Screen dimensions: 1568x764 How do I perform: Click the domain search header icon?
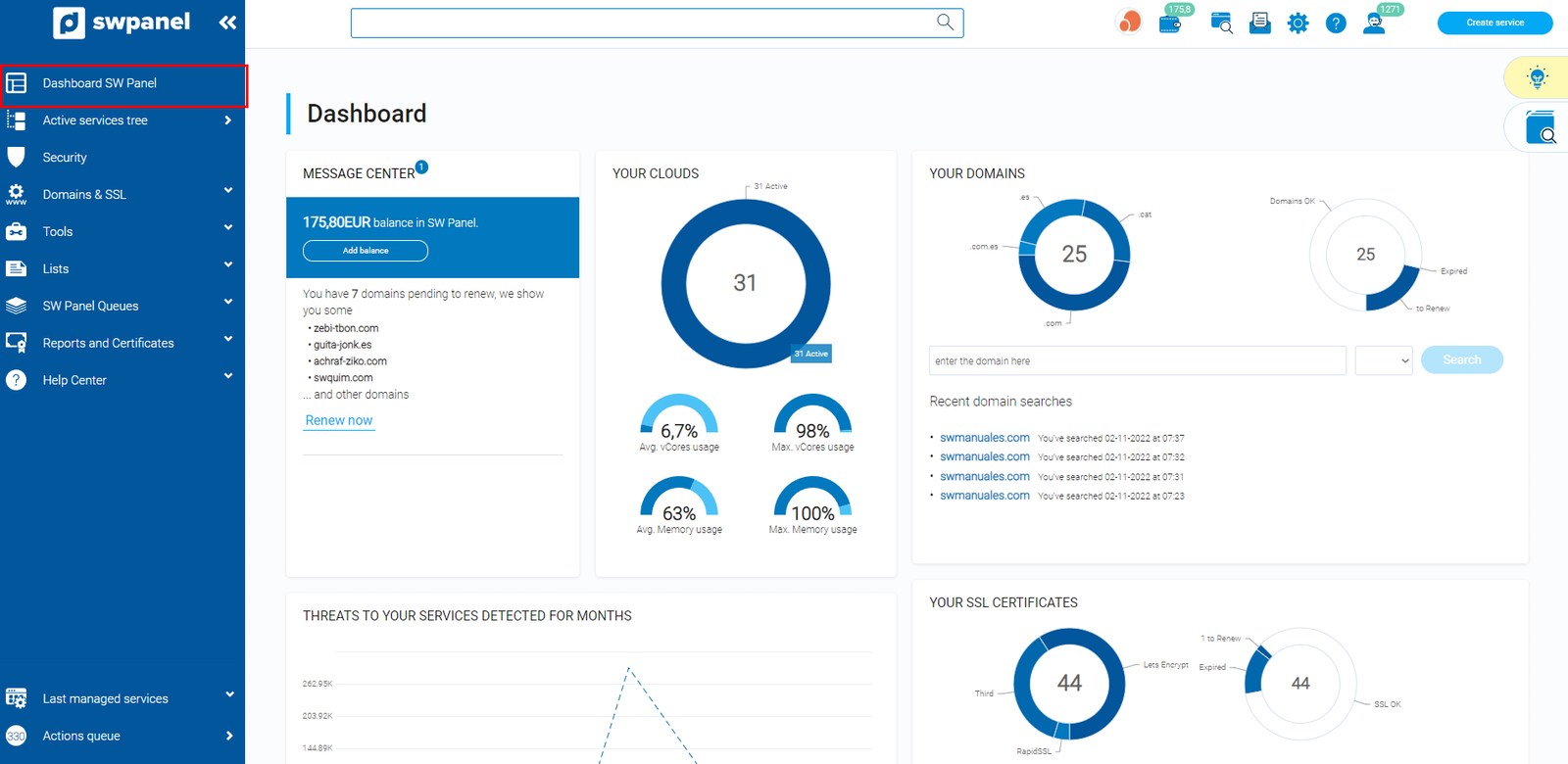[x=1221, y=24]
